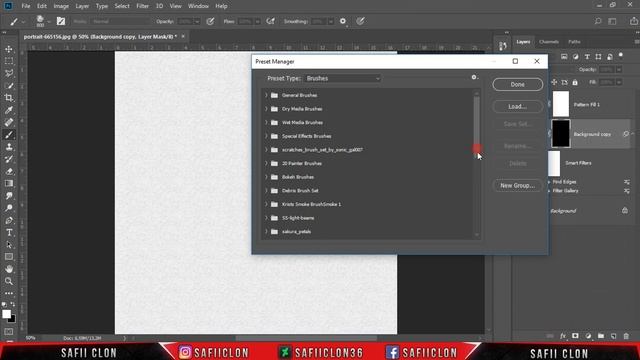Open the Preset Type Brushes dropdown
Image resolution: width=640 pixels, height=360 pixels.
tap(343, 78)
